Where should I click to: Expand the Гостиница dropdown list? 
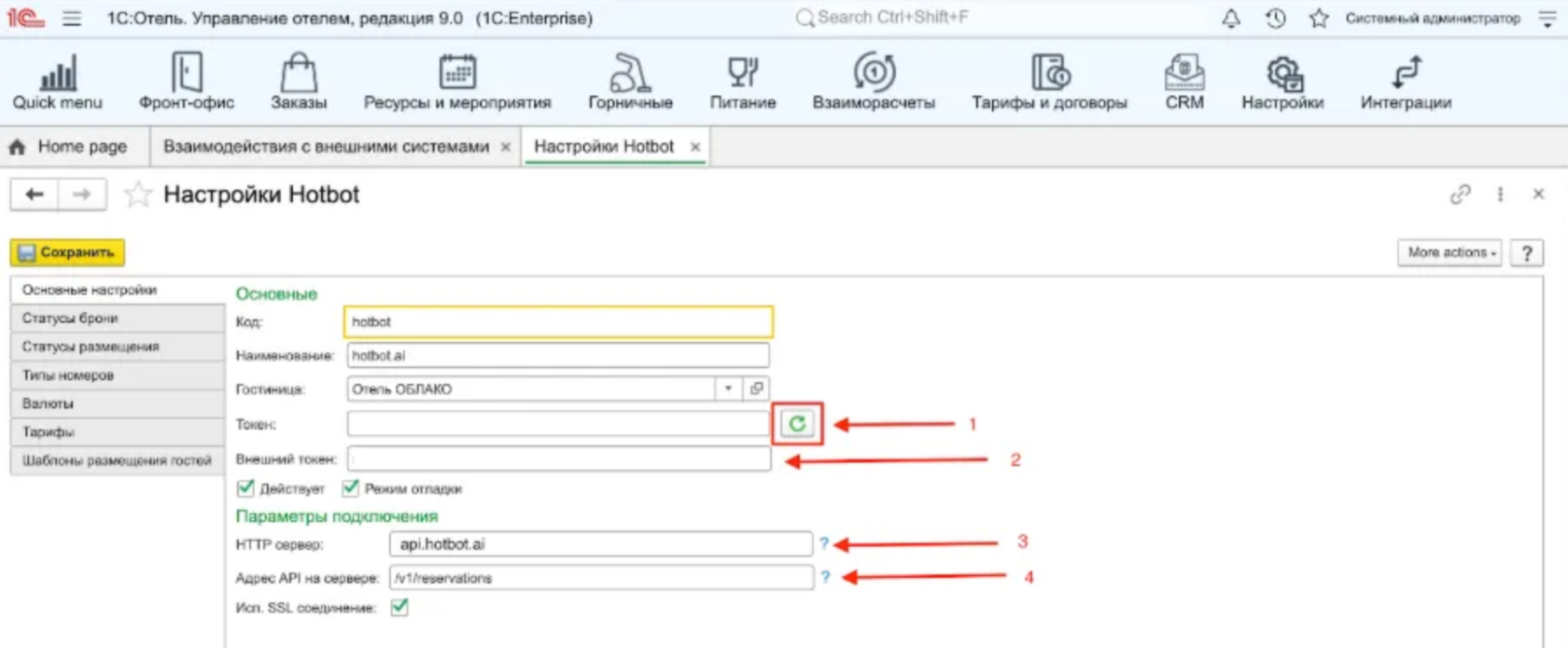tap(728, 388)
